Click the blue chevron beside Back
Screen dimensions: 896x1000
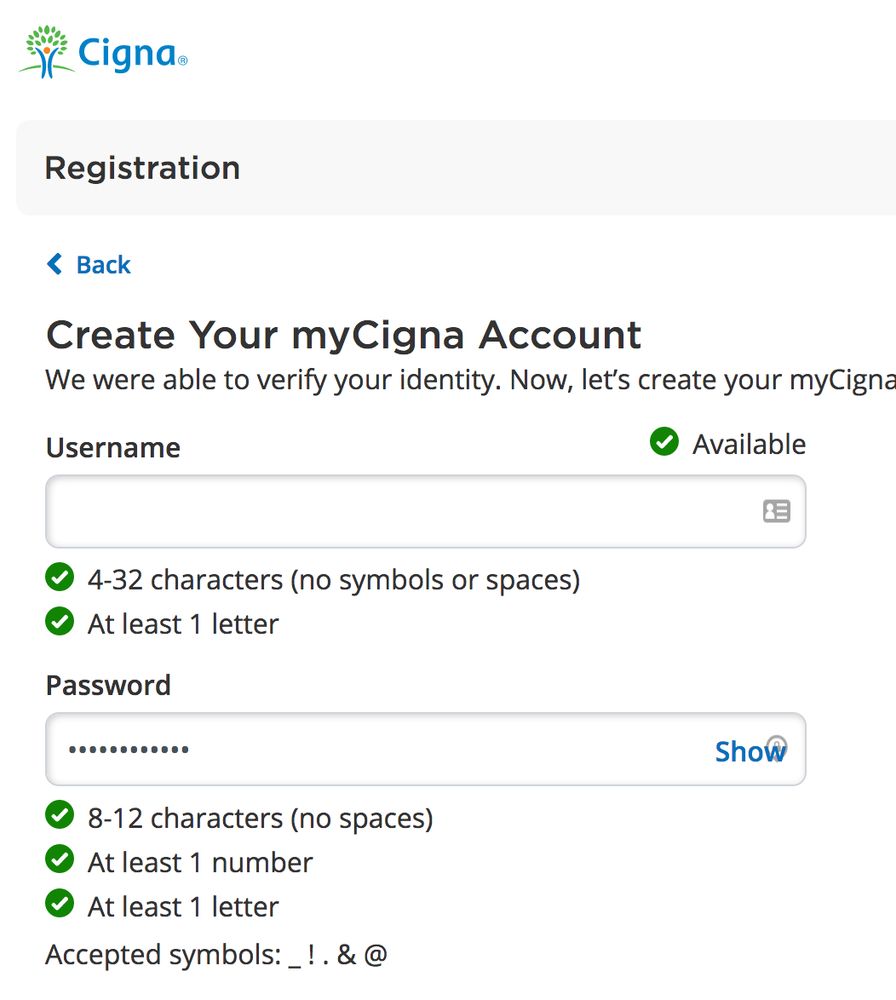[x=55, y=263]
